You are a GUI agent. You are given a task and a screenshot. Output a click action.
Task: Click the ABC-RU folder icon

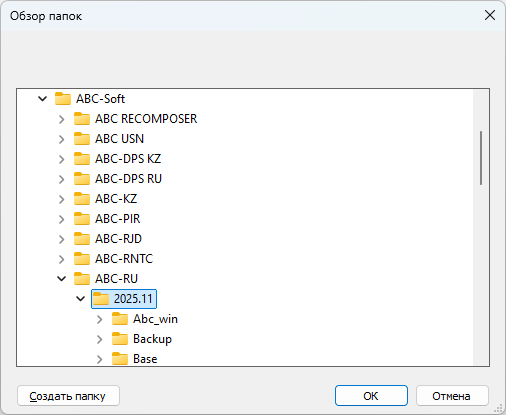(82, 279)
